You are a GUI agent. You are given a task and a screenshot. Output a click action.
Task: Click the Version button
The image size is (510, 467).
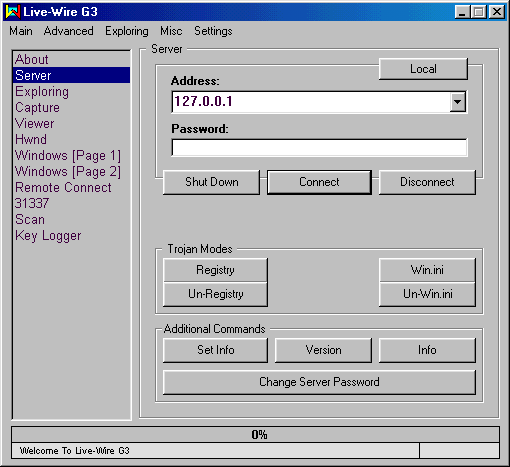(323, 350)
